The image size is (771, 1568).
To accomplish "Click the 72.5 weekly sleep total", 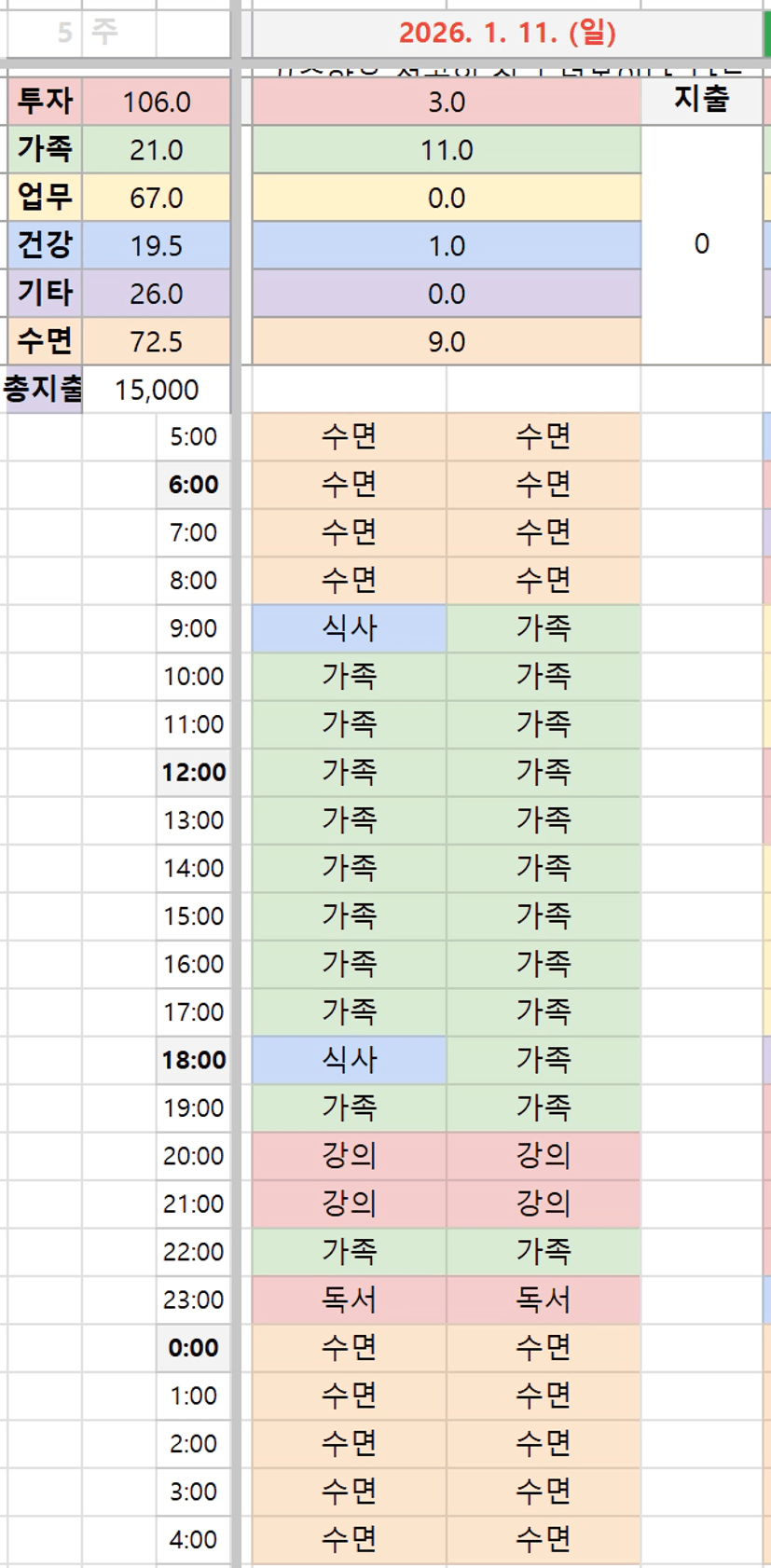I will pyautogui.click(x=157, y=341).
